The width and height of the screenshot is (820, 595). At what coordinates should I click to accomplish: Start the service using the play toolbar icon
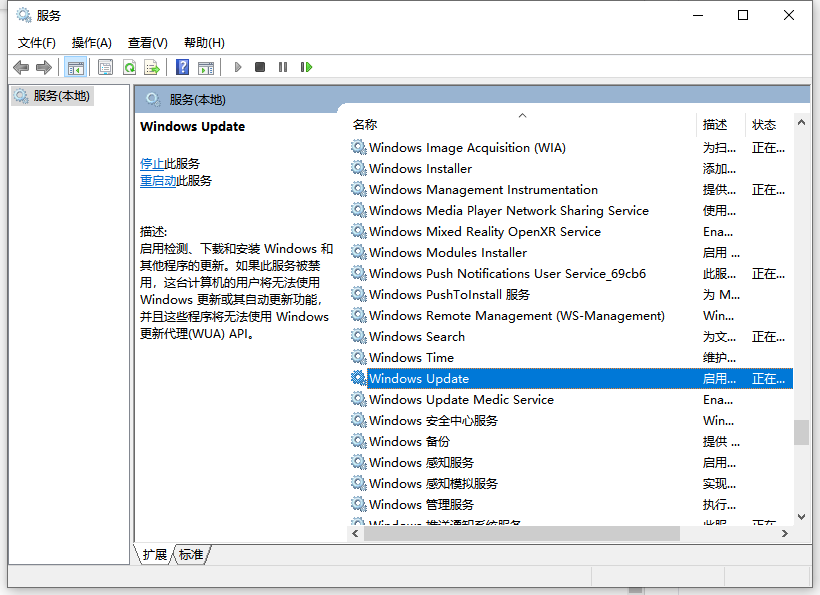(237, 66)
